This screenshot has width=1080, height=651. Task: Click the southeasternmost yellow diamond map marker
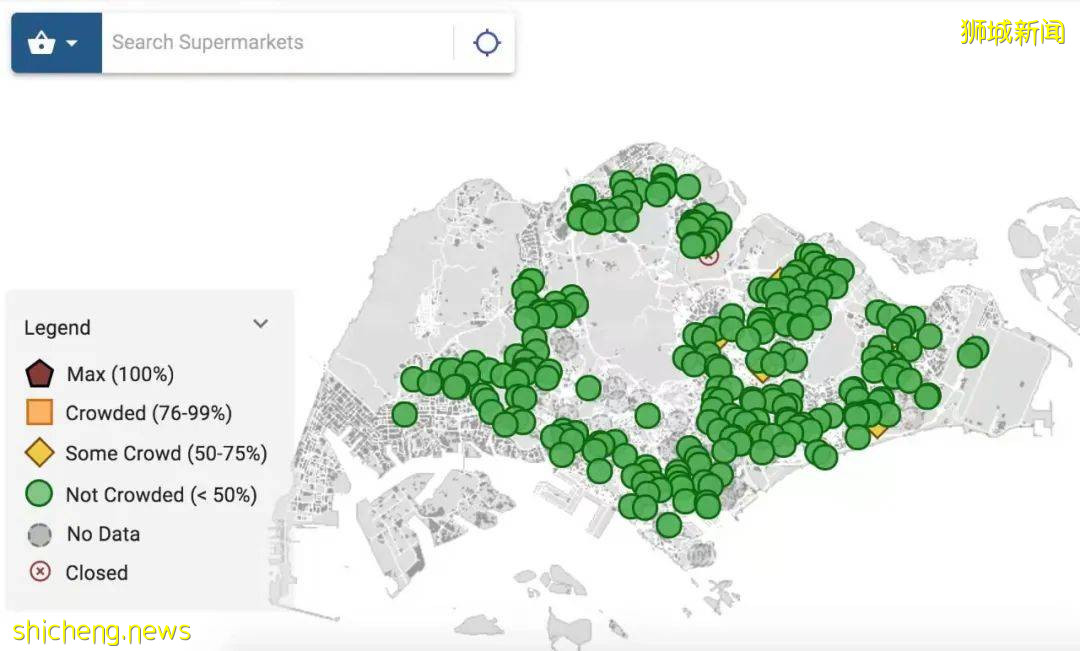point(878,428)
